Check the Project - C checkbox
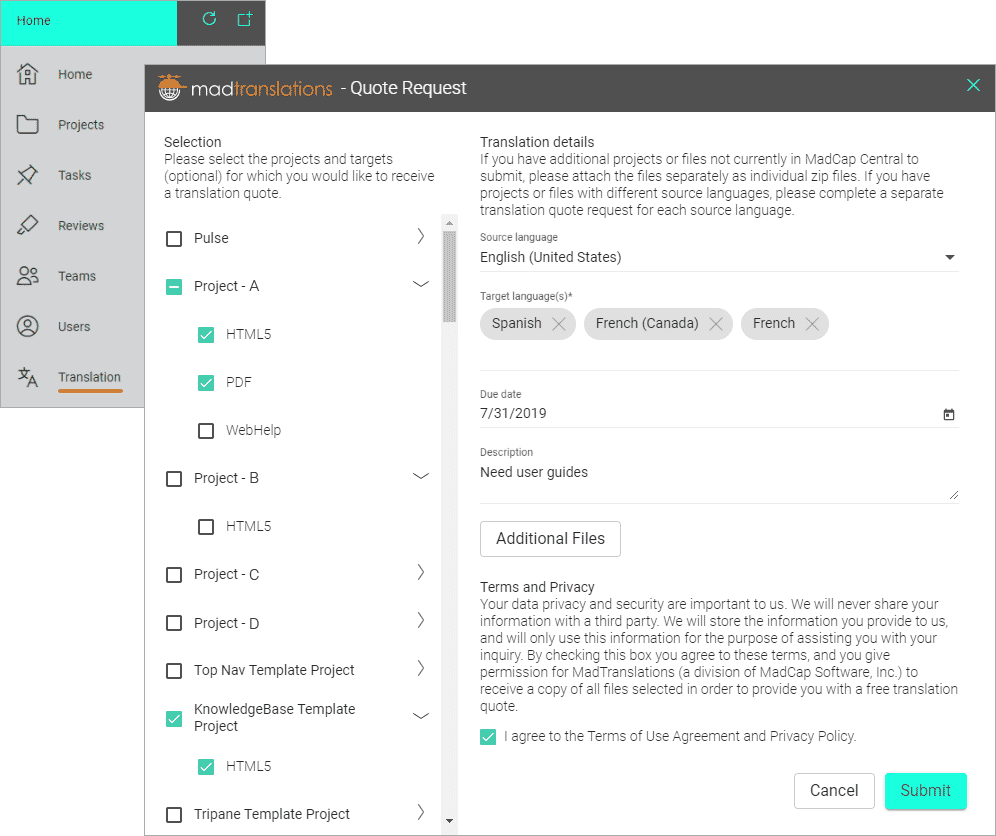 point(174,575)
